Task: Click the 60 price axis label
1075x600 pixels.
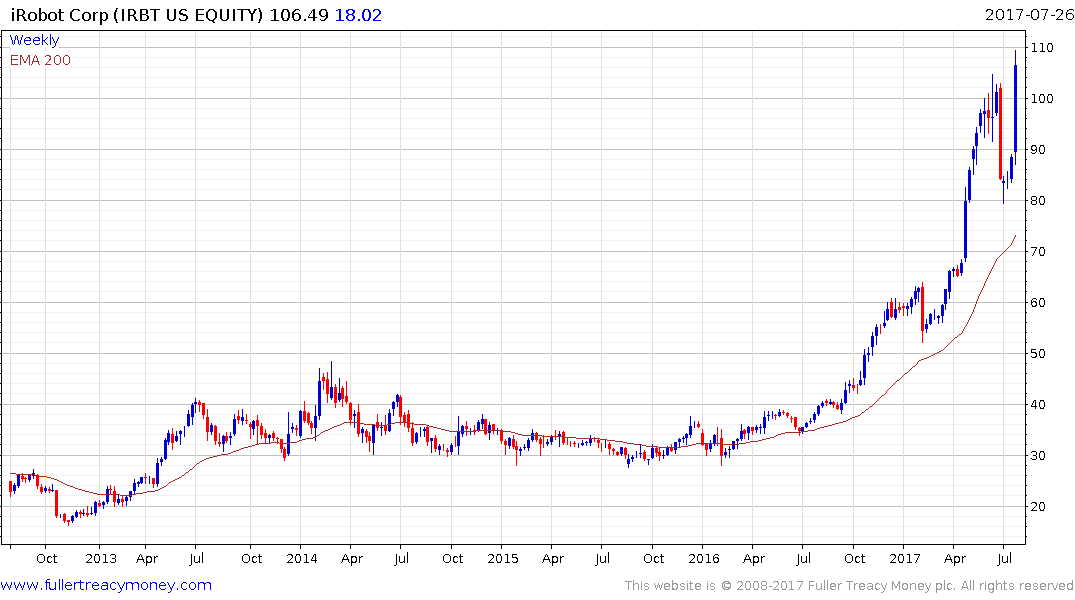Action: click(1038, 302)
